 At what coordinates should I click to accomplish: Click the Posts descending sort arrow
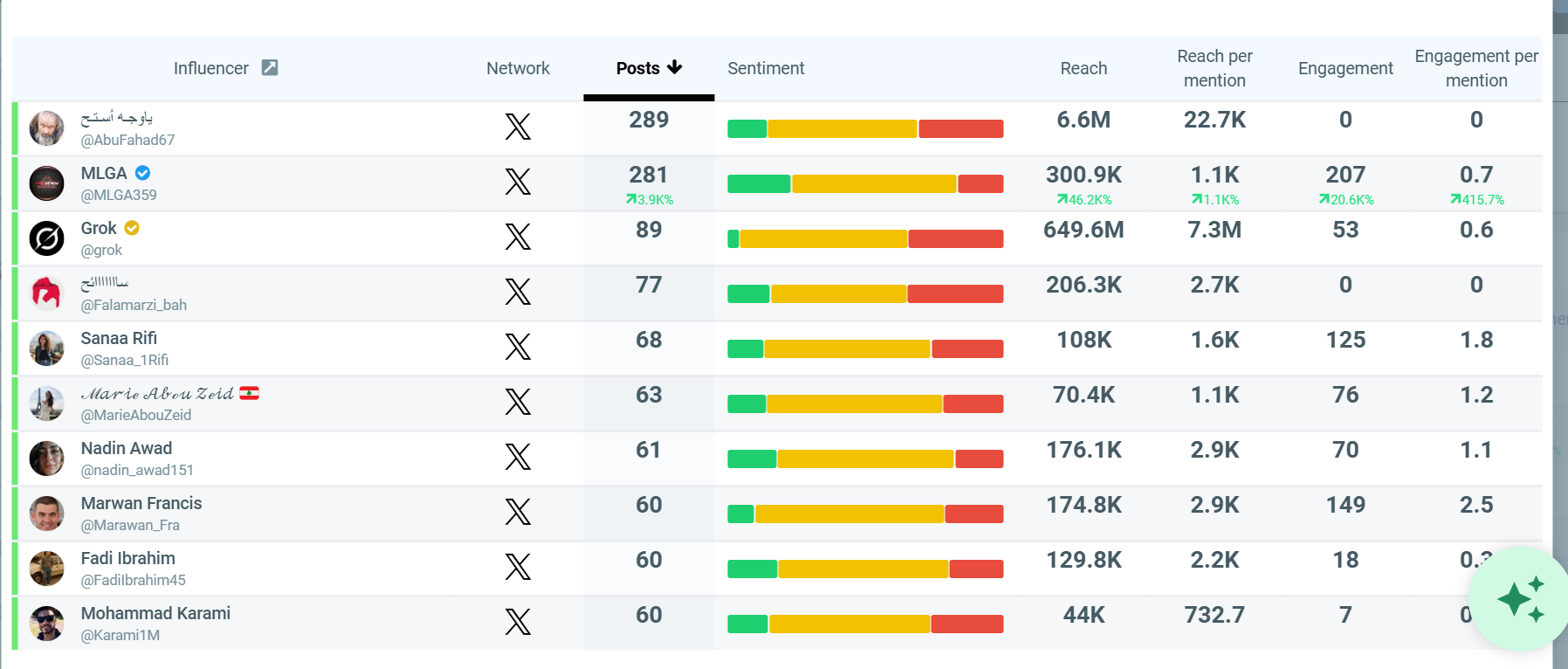pyautogui.click(x=674, y=67)
